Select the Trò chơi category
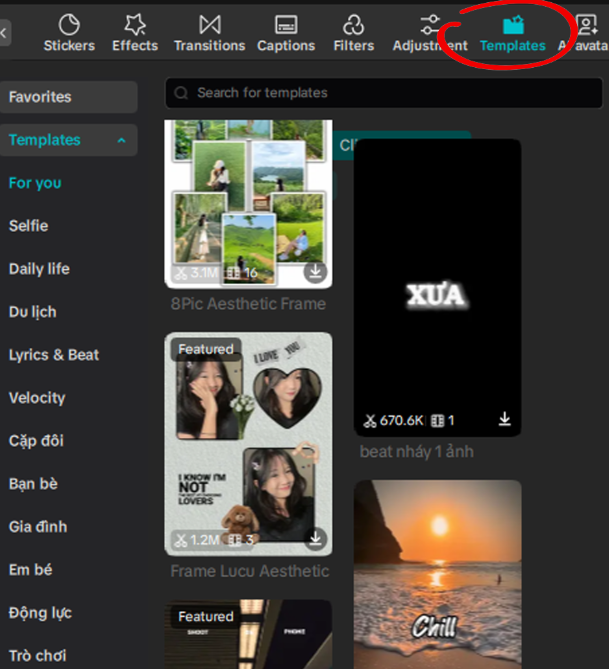The image size is (609, 669). tap(38, 656)
